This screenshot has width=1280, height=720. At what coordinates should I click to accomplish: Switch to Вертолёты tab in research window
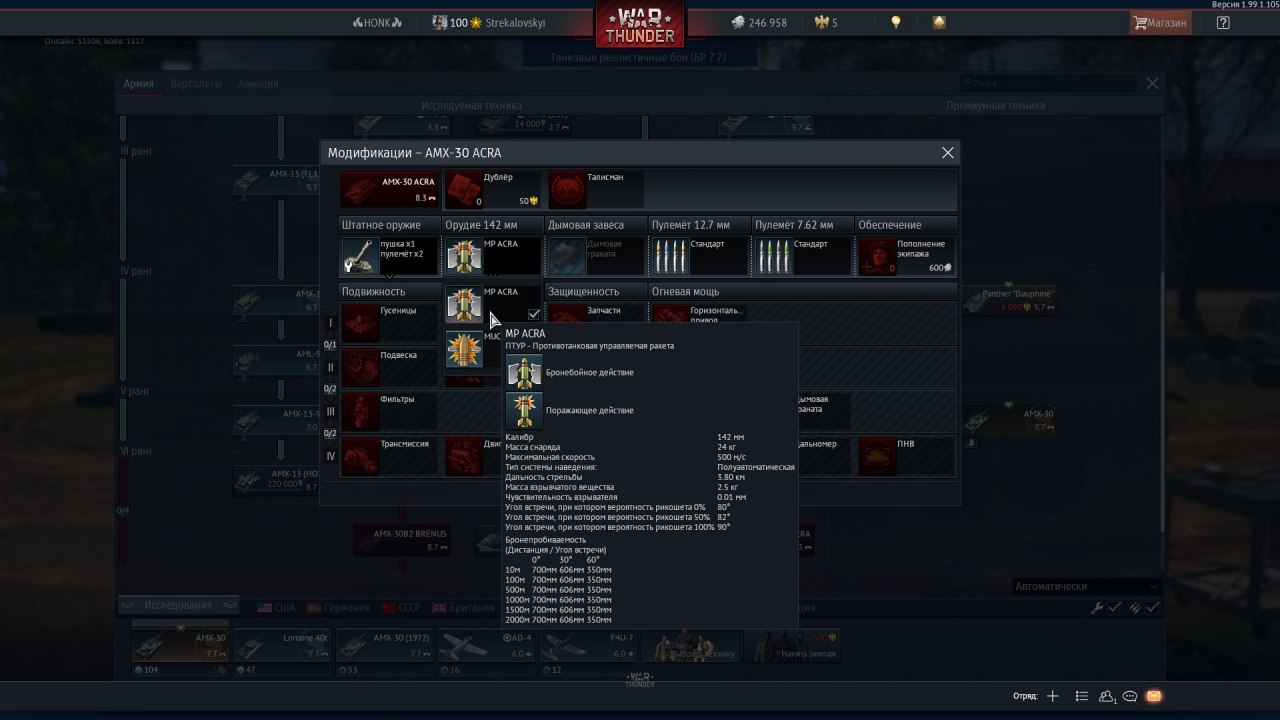click(196, 84)
